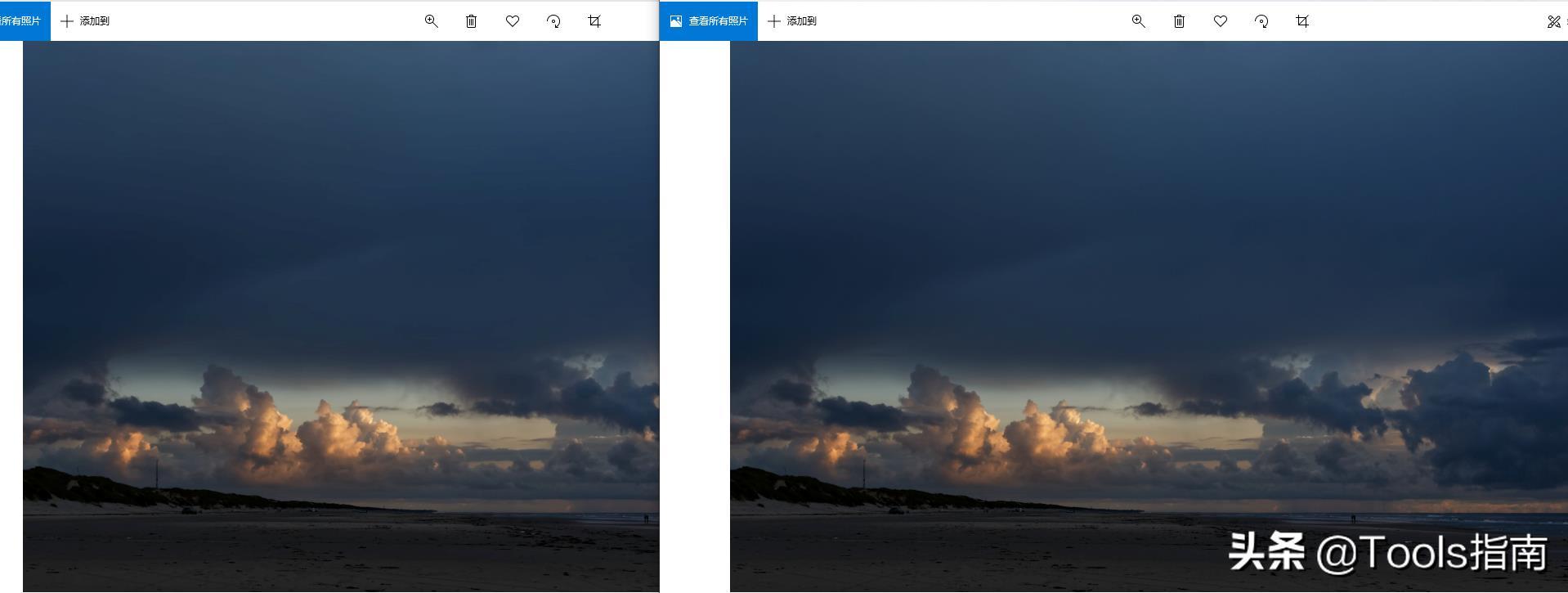
Task: Rotate the photo in the left window
Action: (553, 21)
